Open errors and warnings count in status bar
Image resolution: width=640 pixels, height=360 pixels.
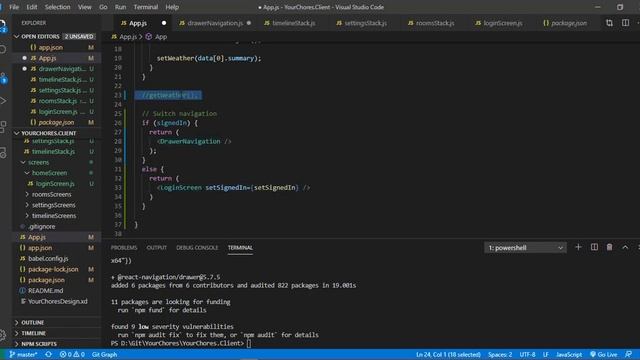[x=72, y=354]
